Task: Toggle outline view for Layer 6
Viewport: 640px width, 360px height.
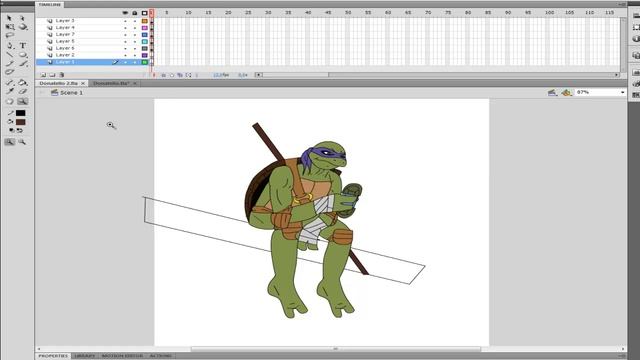Action: 144,48
